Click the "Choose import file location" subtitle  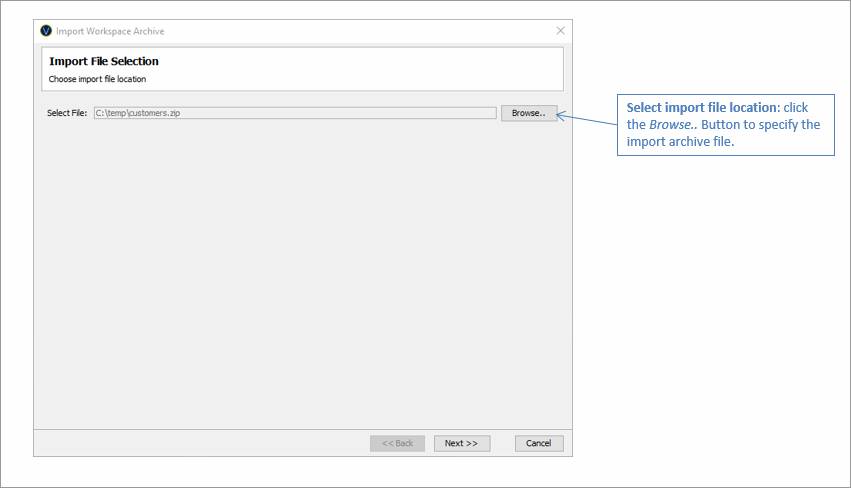pos(97,79)
